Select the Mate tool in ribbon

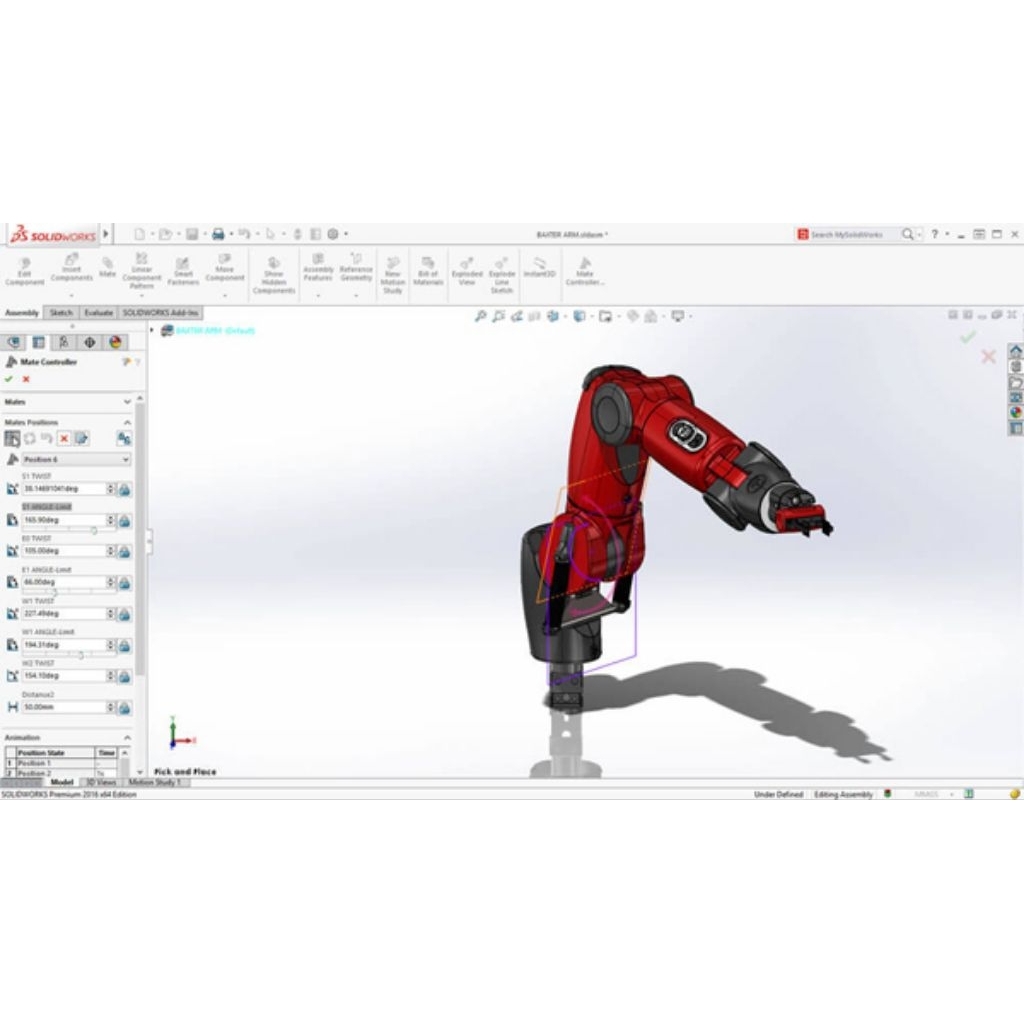click(107, 267)
